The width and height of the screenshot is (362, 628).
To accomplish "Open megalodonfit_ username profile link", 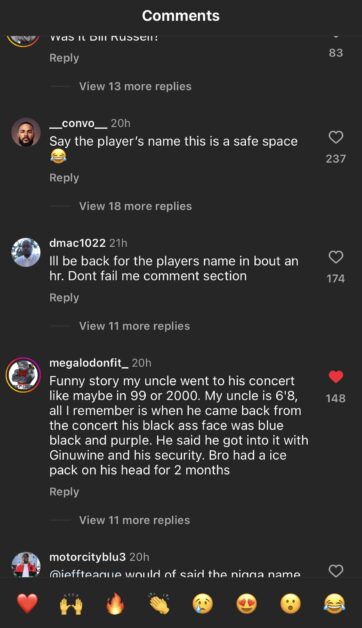I will 89,363.
